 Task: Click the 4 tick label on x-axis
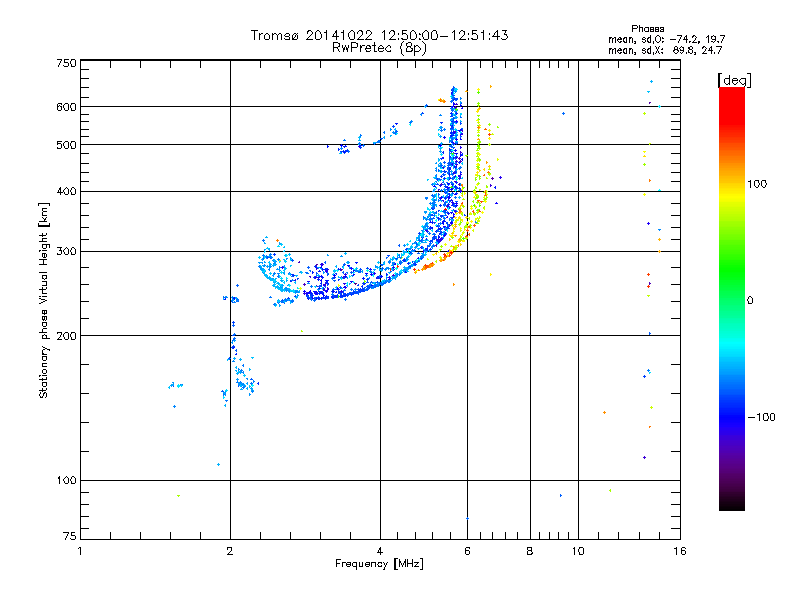coord(380,551)
